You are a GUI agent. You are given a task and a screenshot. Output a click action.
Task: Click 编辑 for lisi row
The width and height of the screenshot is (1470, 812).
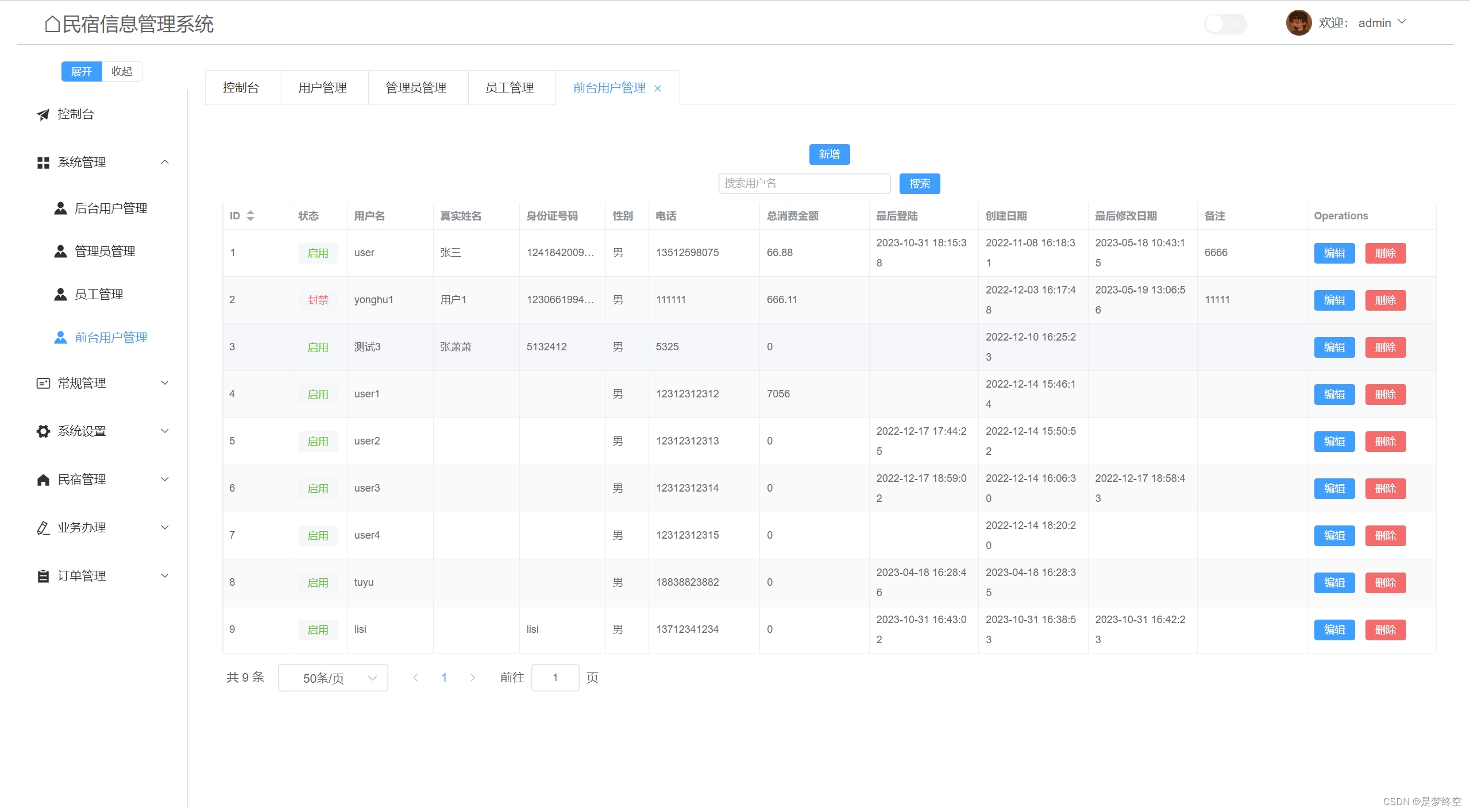click(x=1334, y=630)
